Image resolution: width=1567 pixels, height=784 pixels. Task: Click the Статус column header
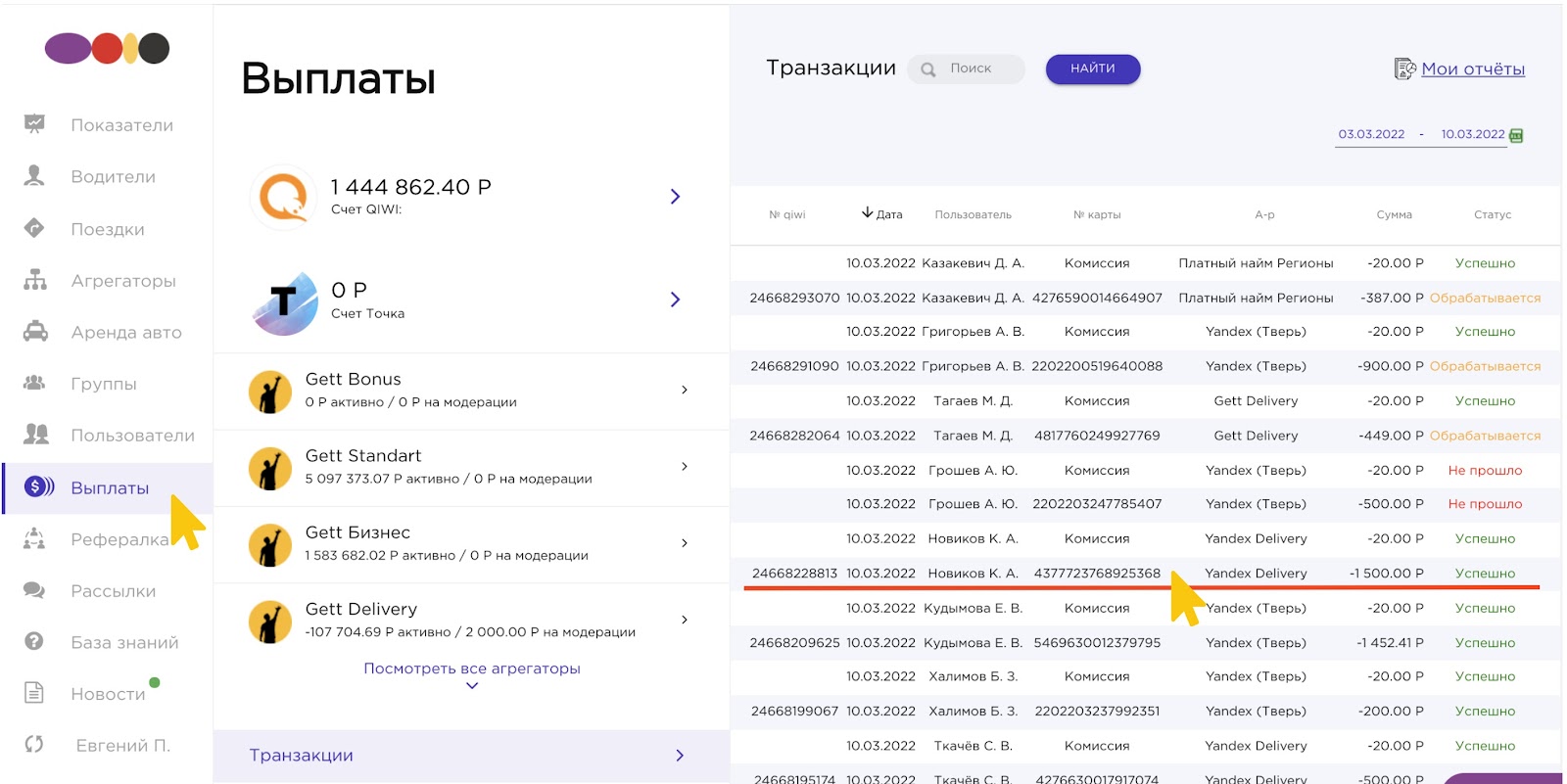coord(1493,214)
